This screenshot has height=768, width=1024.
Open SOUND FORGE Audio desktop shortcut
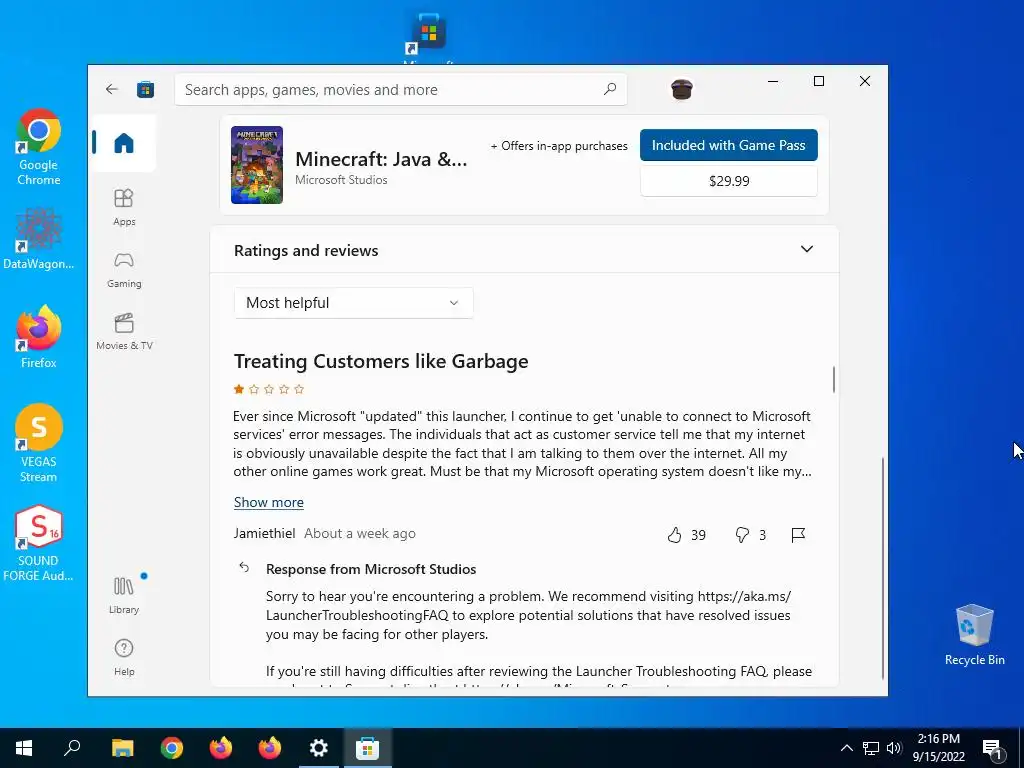(x=39, y=543)
